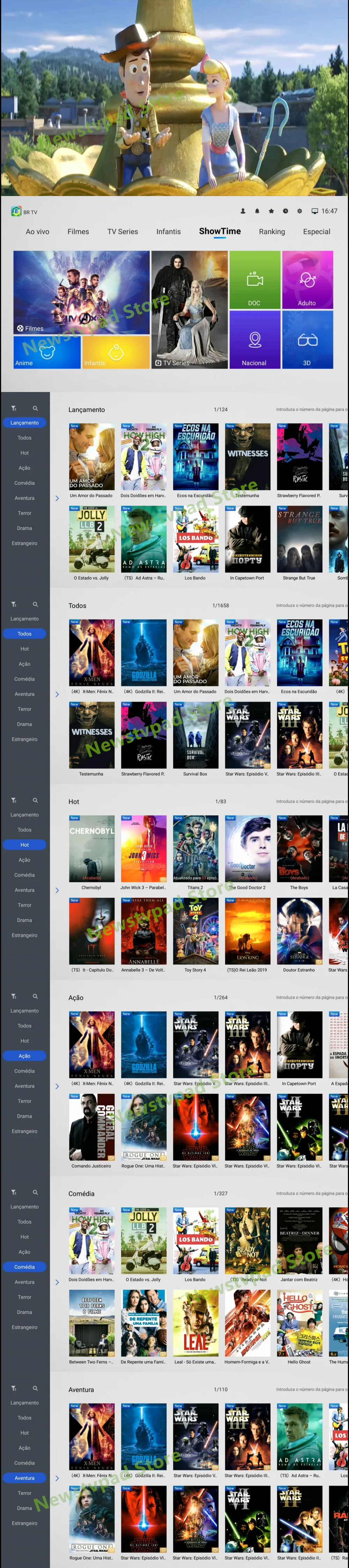The height and width of the screenshot is (1568, 349).
Task: Expand the arrow beside the Hot movie grid
Action: 57,890
